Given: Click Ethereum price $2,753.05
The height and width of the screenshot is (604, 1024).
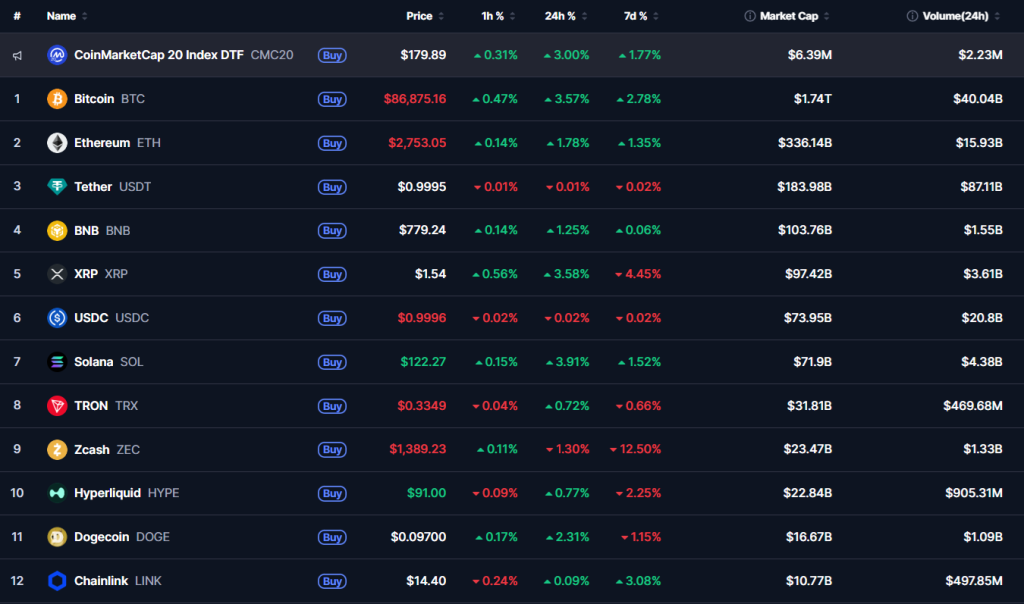Looking at the screenshot, I should pos(417,142).
